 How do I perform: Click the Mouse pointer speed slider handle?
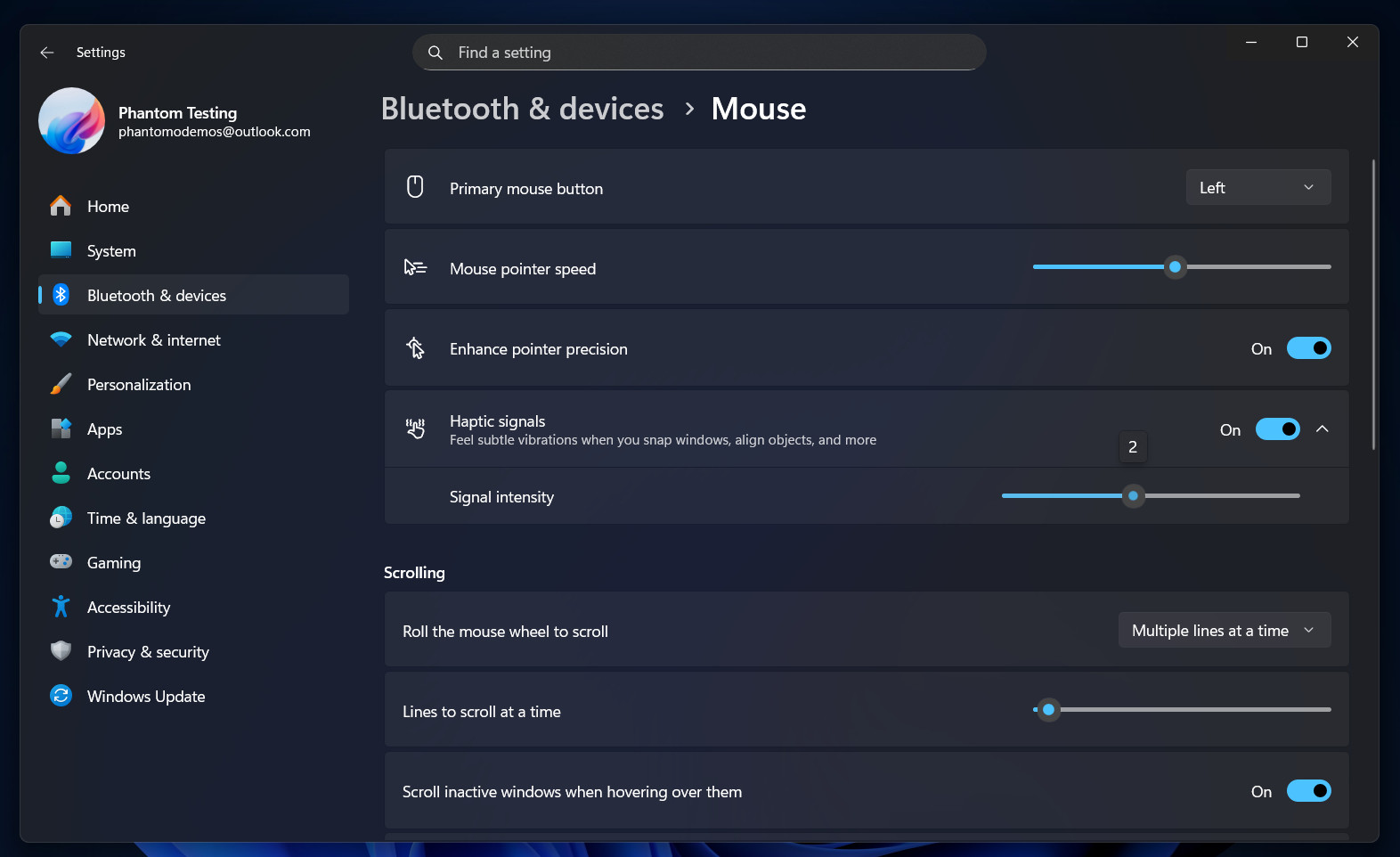point(1176,266)
